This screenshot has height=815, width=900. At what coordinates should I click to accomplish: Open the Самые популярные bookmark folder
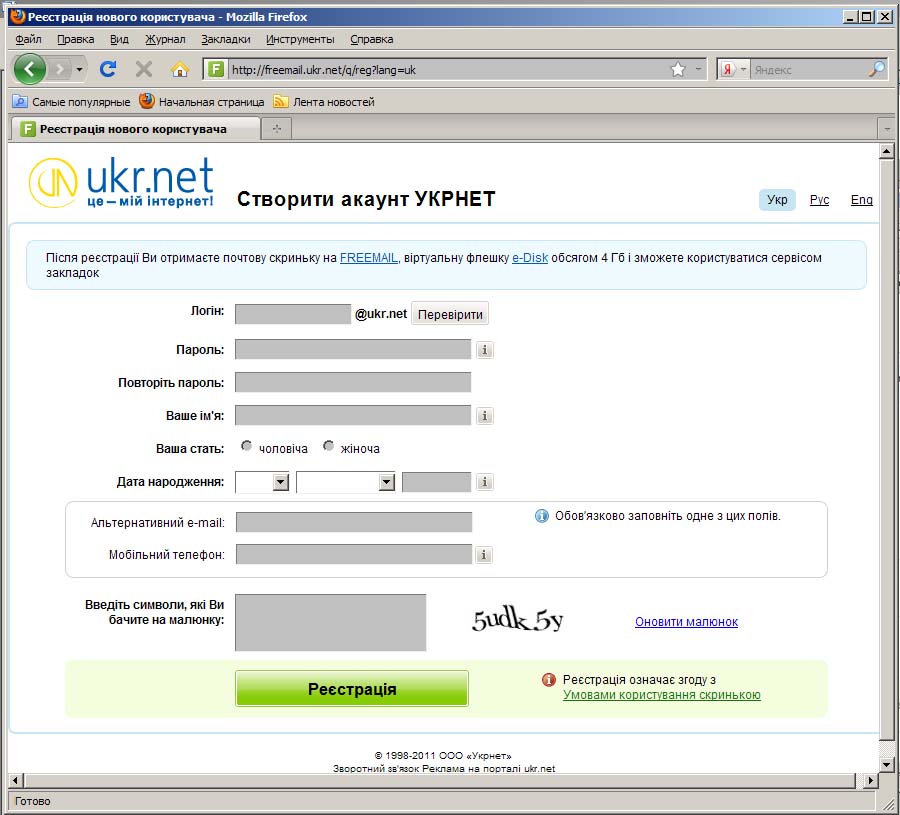click(72, 102)
